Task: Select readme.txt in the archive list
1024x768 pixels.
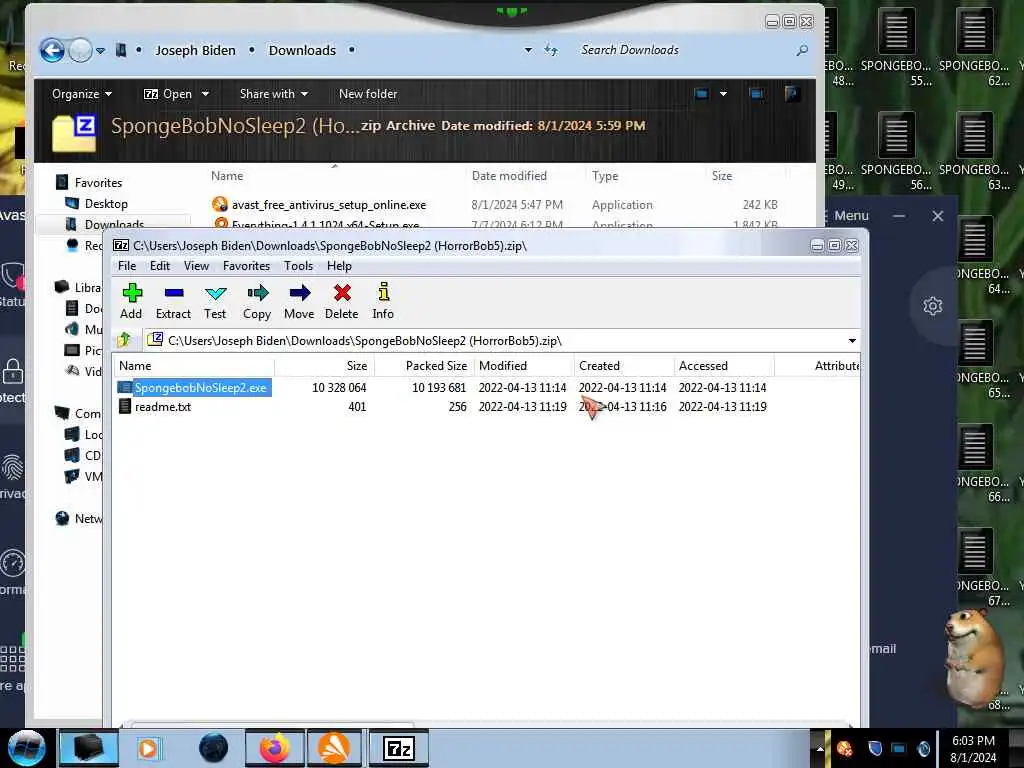Action: click(x=155, y=407)
